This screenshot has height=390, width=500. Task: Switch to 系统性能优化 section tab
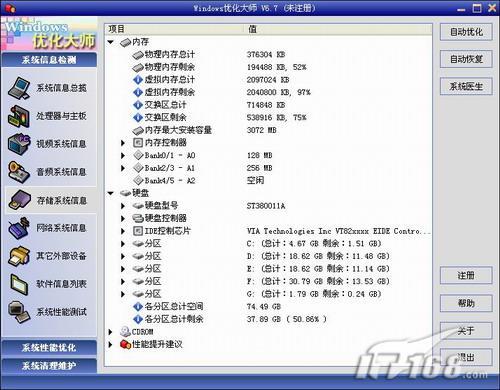pyautogui.click(x=49, y=348)
